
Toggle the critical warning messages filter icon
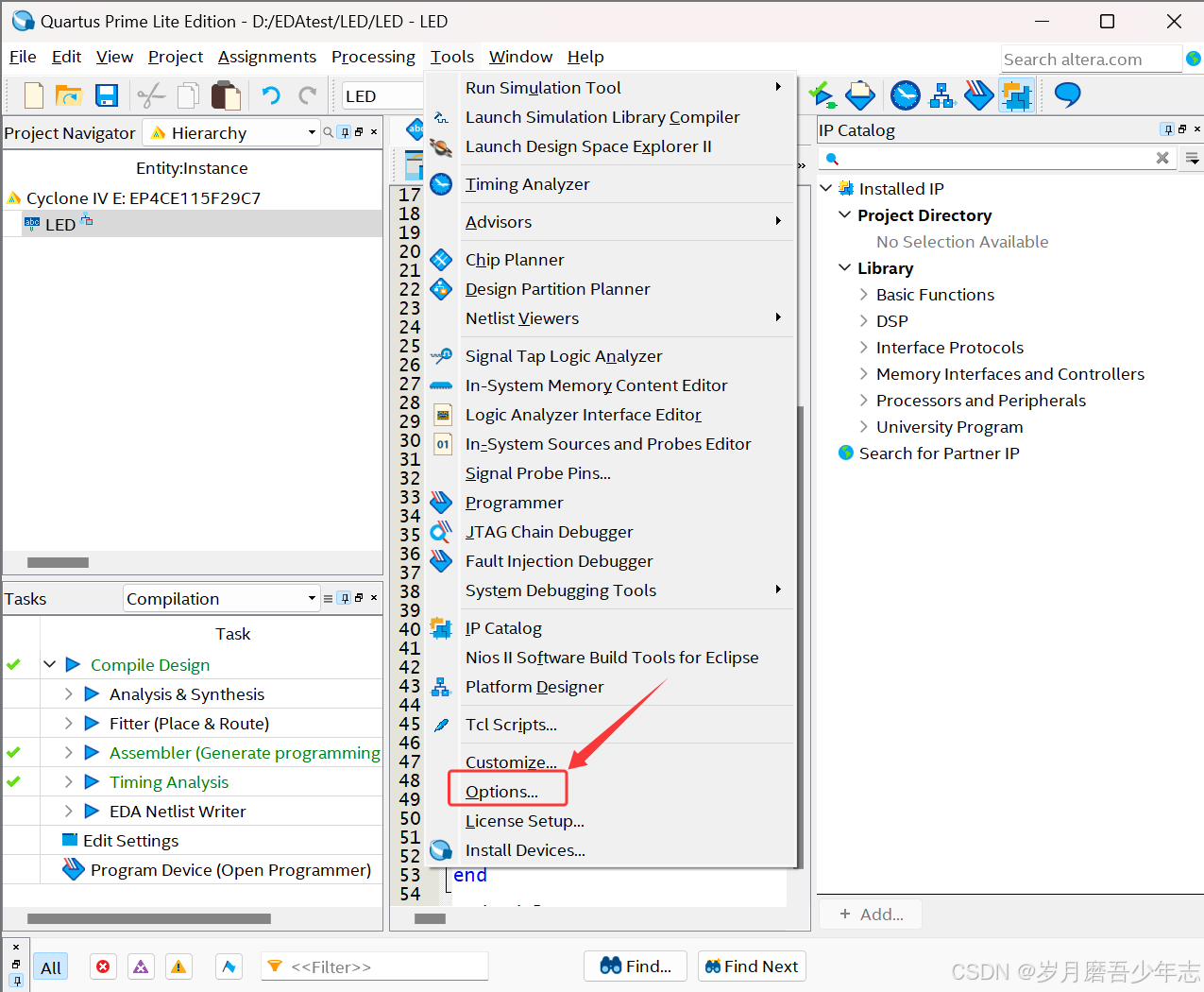(x=141, y=966)
